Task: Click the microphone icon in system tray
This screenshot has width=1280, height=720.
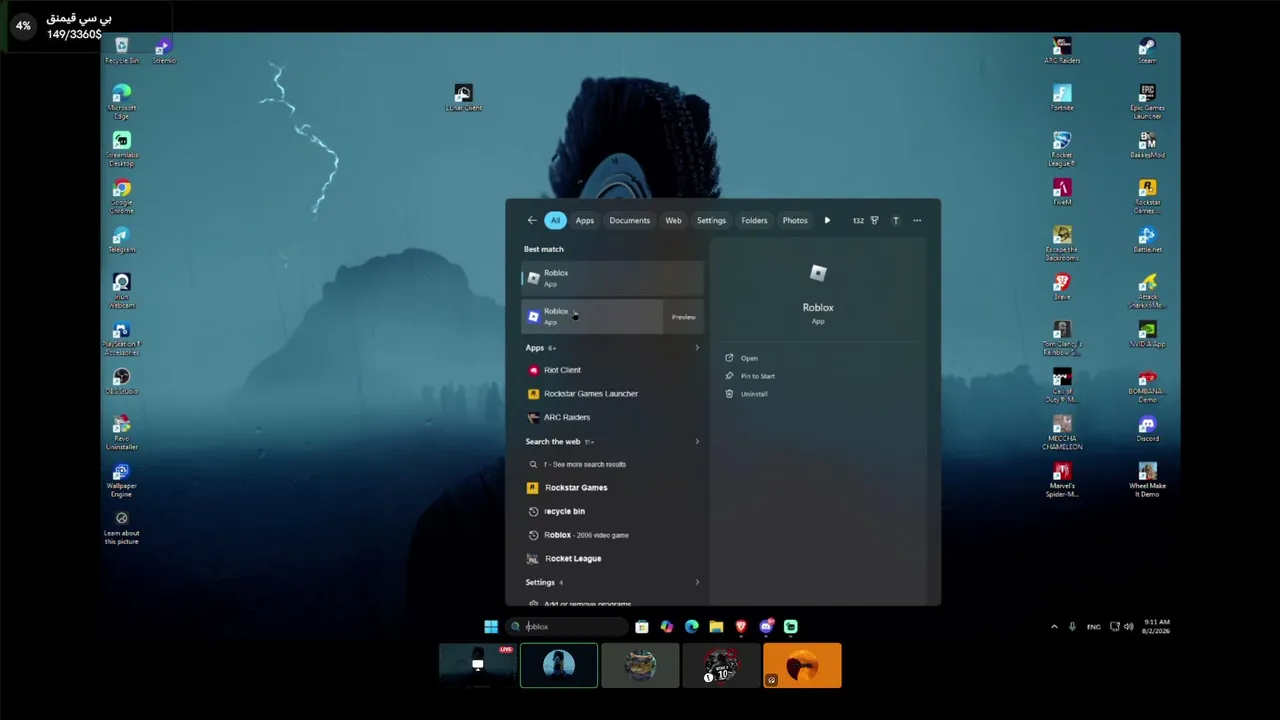Action: pyautogui.click(x=1072, y=627)
